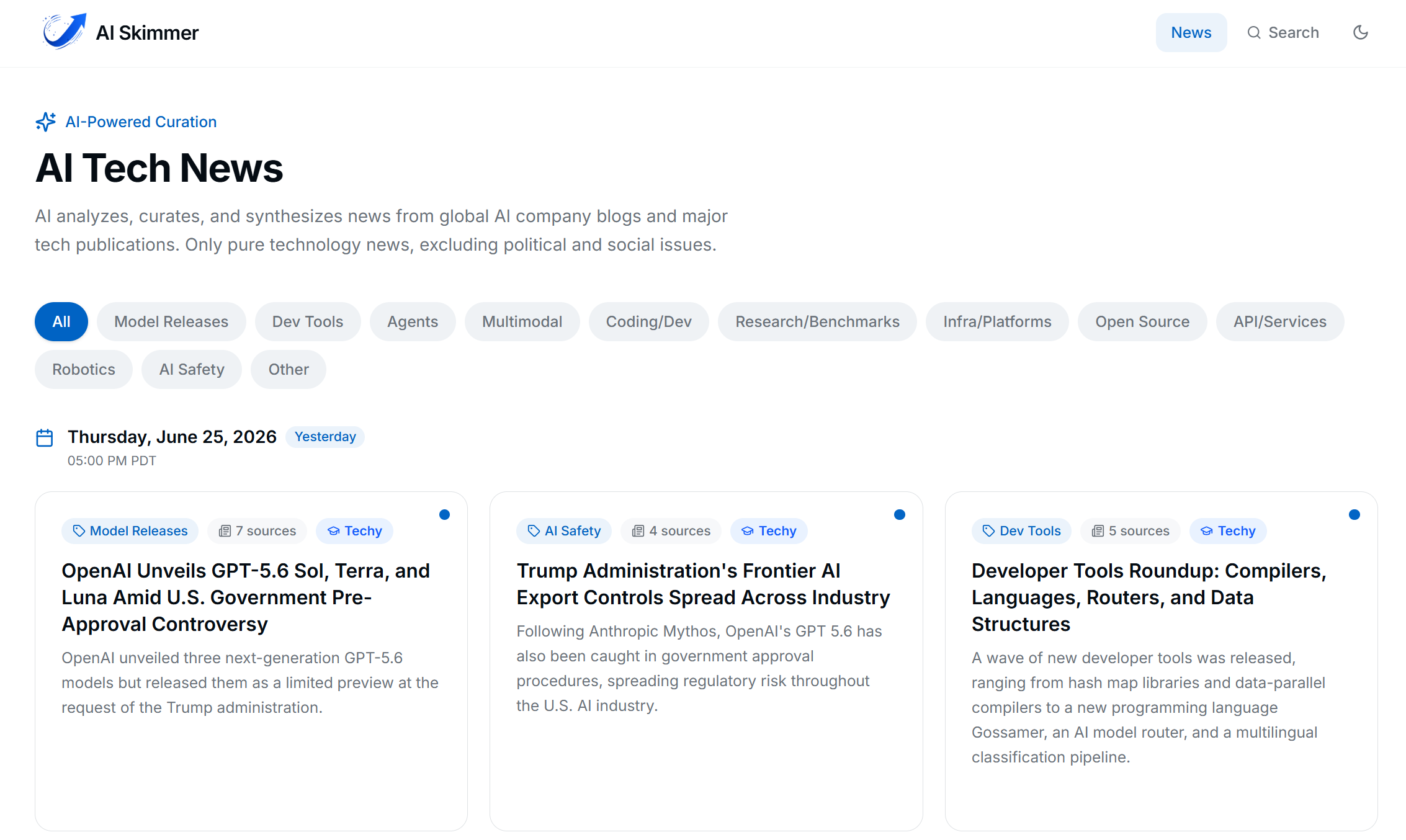This screenshot has height=840, width=1406.
Task: Click the AI Skimmer rocket logo
Action: click(64, 32)
